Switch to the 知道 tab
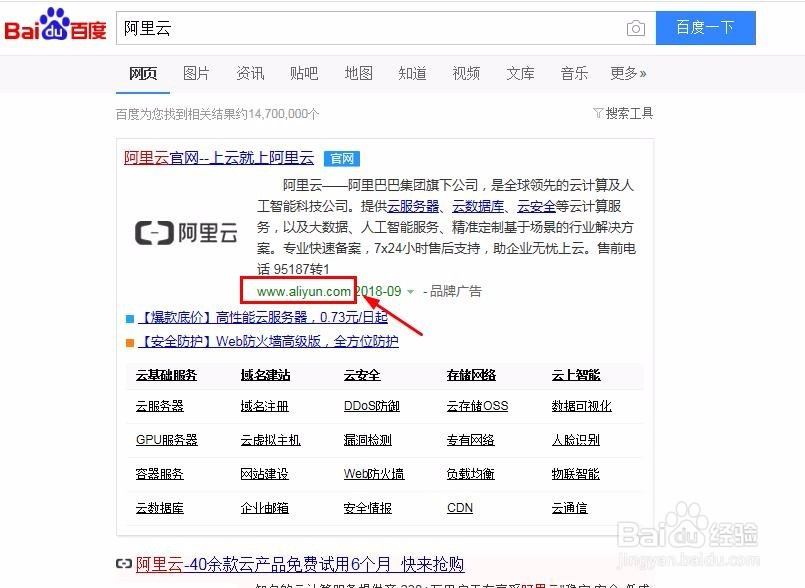Viewport: 805px width, 588px height. tap(412, 73)
